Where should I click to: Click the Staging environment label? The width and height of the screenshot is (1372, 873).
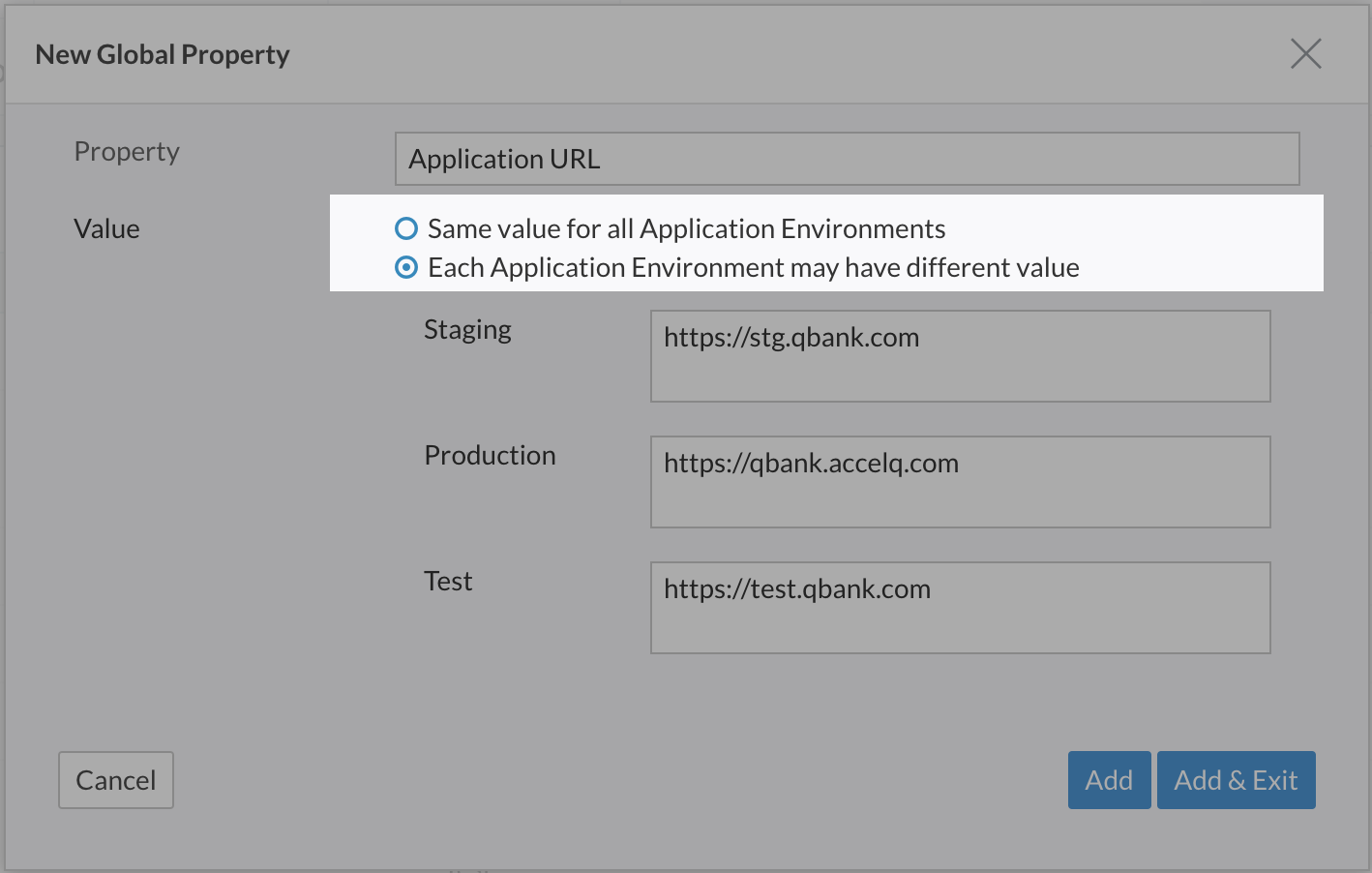point(467,331)
